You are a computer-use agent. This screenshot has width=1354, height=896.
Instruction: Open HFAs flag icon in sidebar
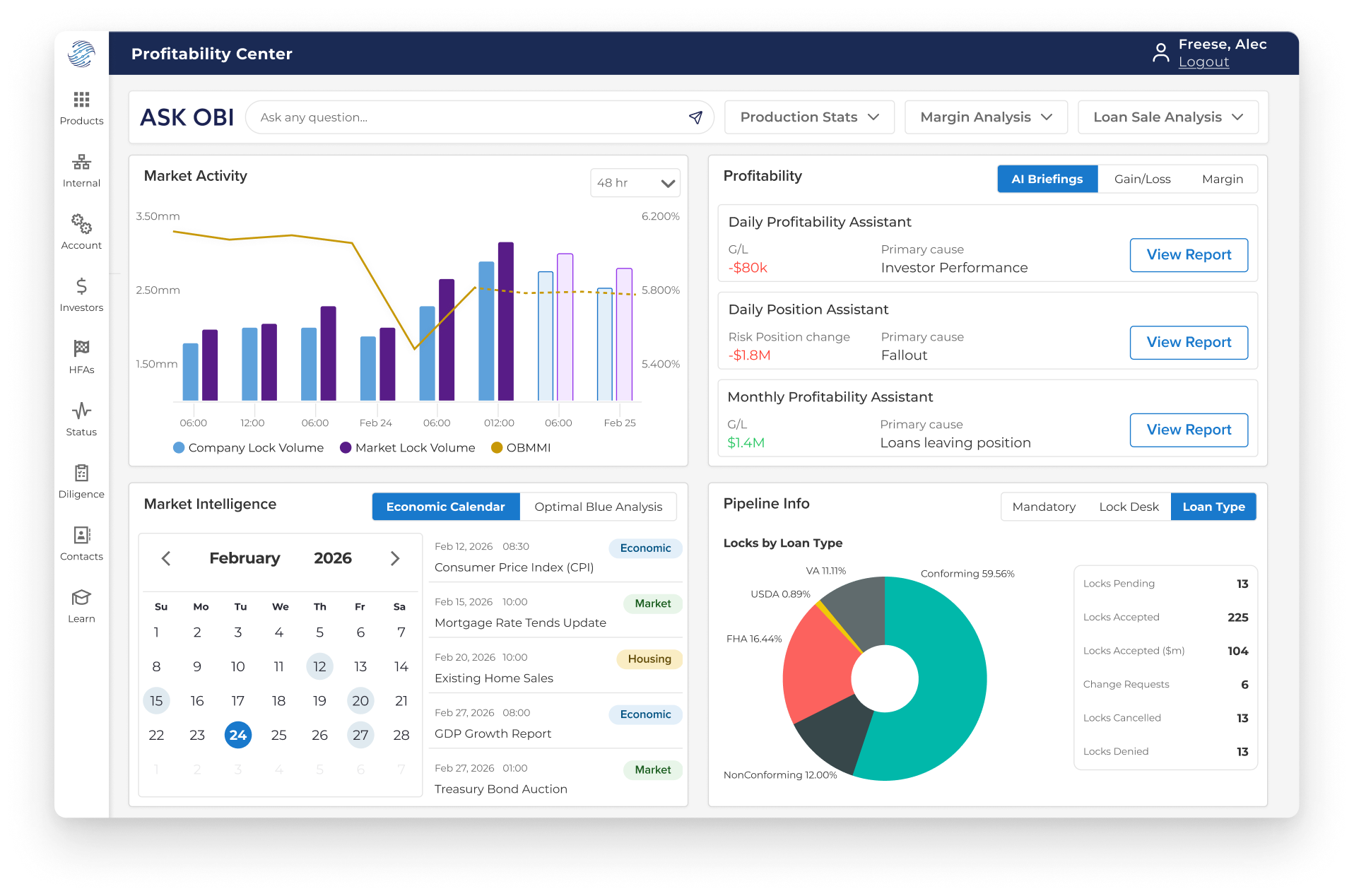point(81,348)
